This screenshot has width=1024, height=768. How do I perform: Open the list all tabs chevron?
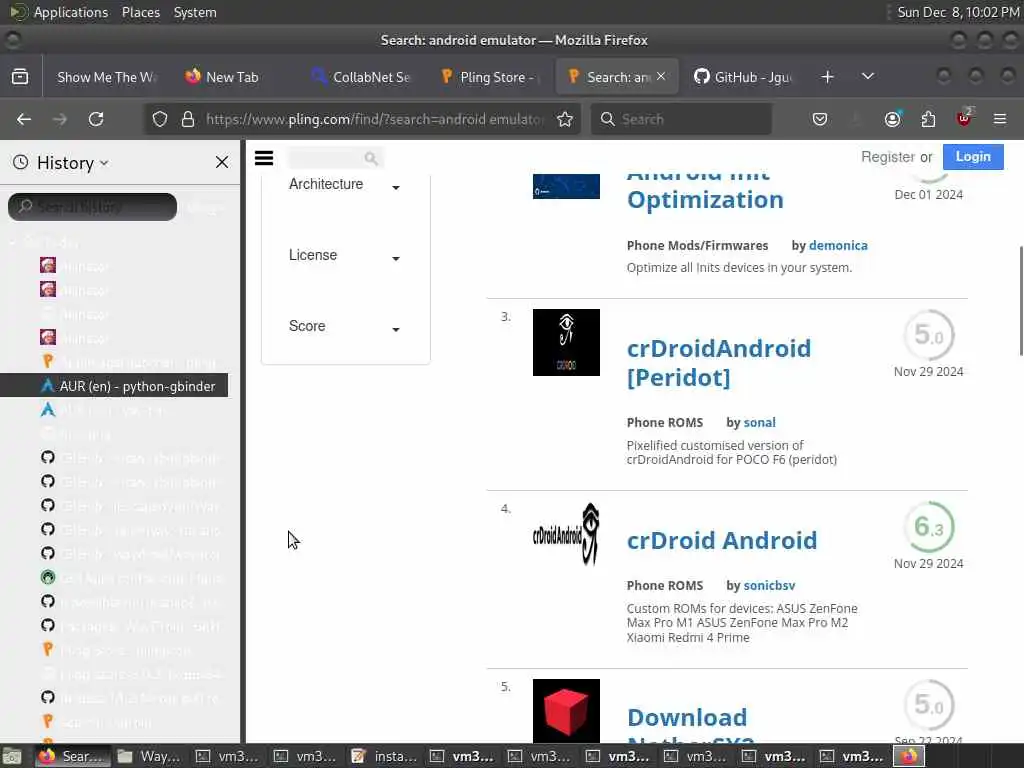(868, 76)
